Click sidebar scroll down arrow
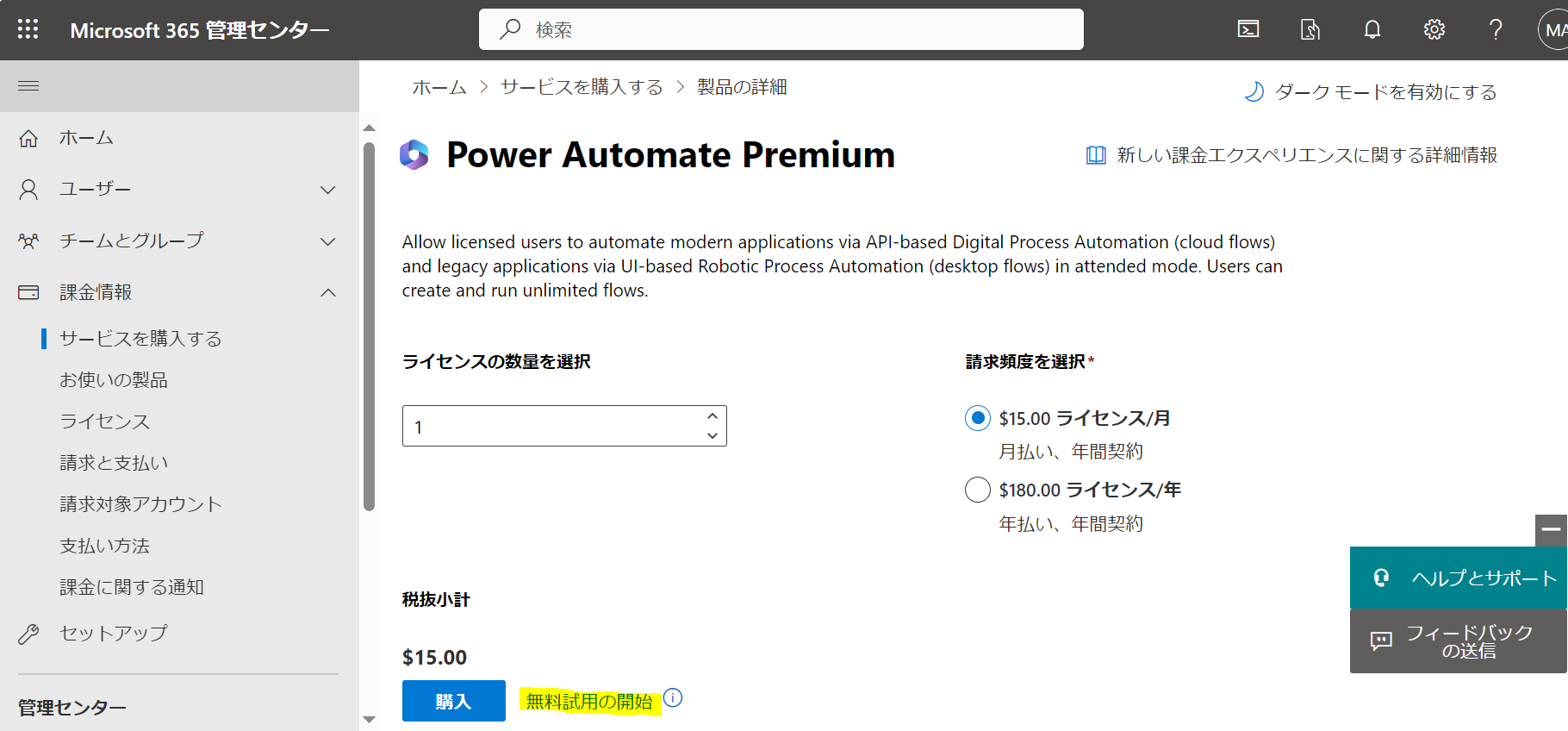Screen dimensions: 1568x731 point(370,719)
